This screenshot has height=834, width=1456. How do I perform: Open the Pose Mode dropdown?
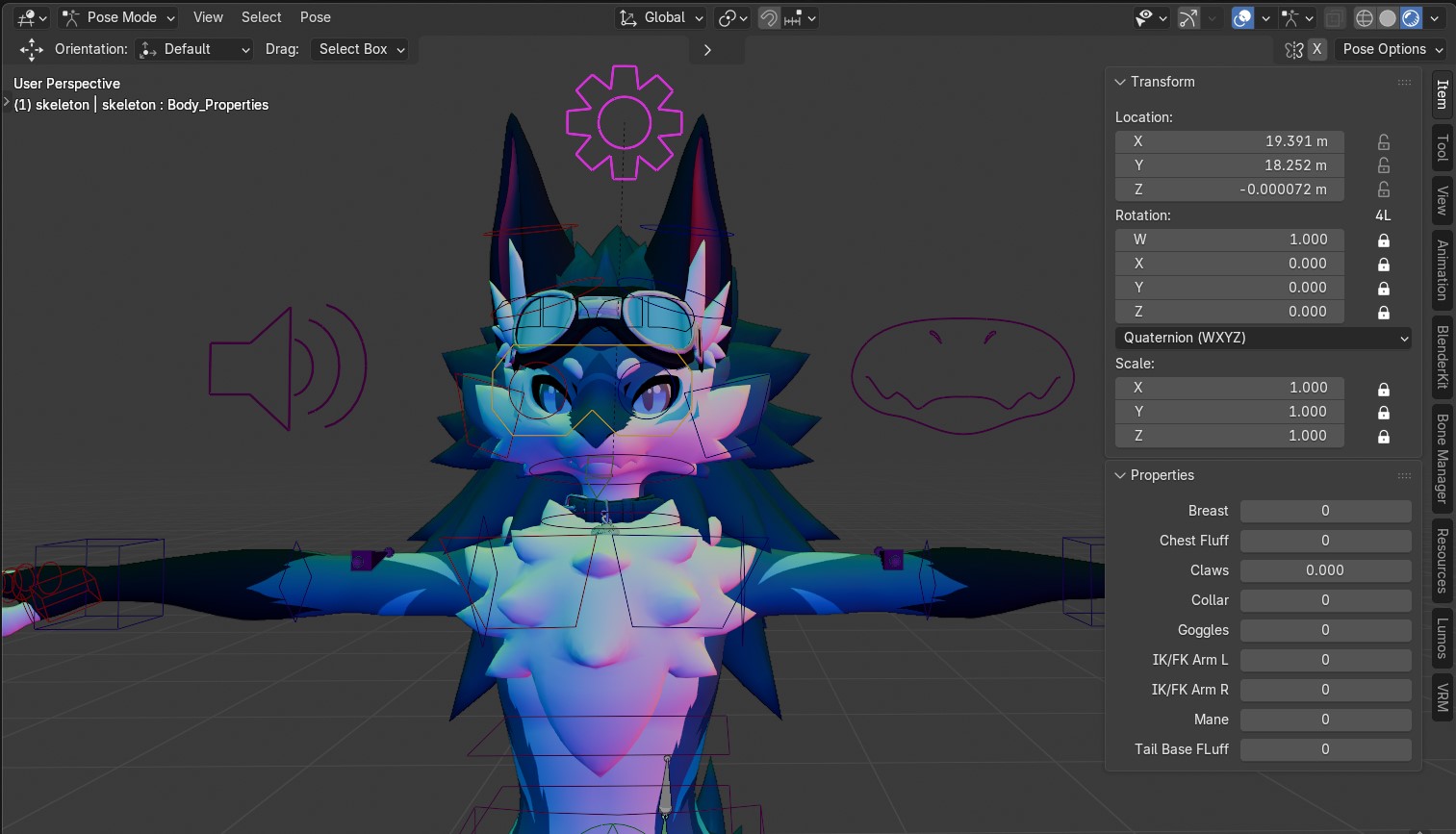click(x=115, y=16)
